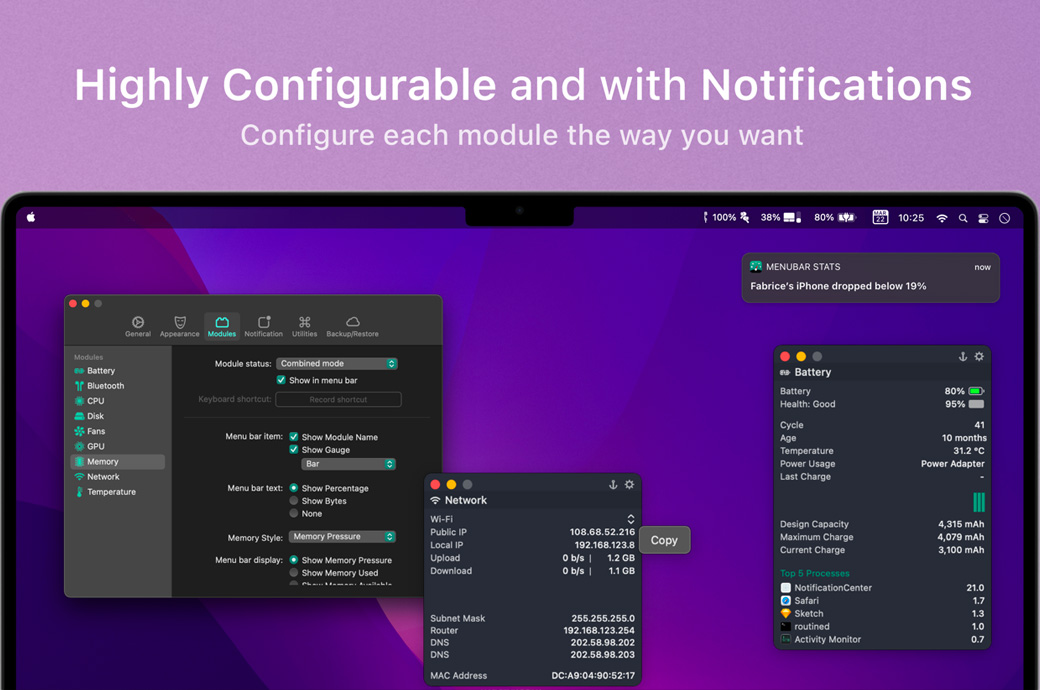The height and width of the screenshot is (690, 1040).
Task: Click the Wi-Fi menu bar icon
Action: (942, 218)
